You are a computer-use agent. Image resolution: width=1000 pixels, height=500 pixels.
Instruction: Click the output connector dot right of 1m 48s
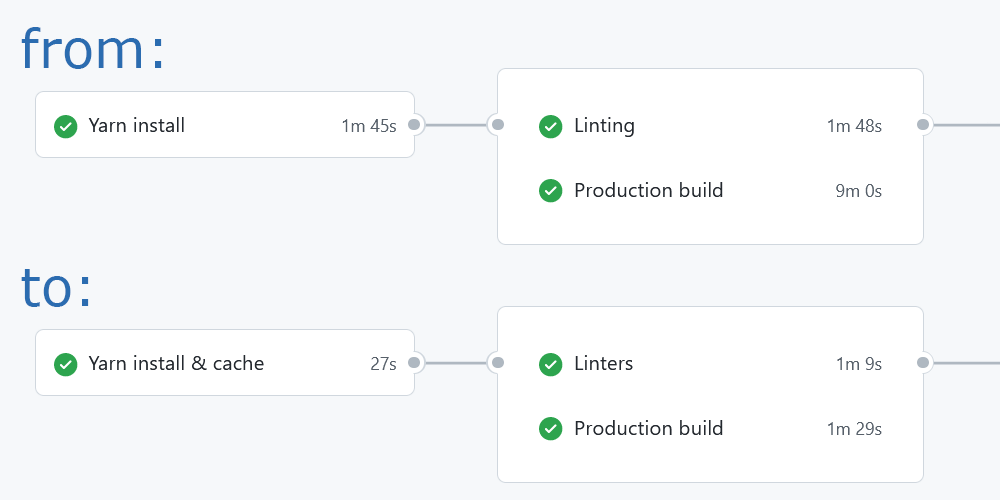coord(923,124)
